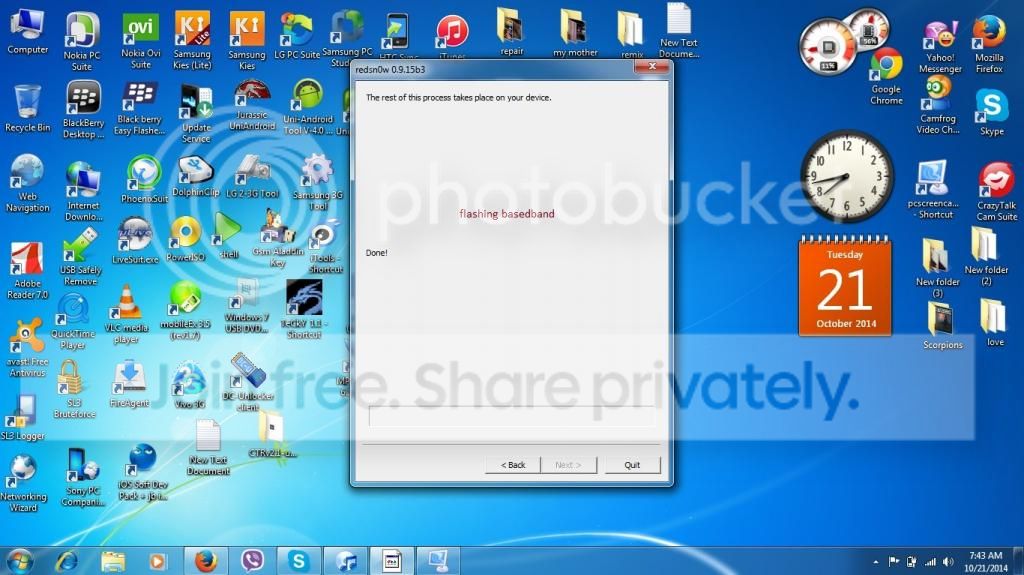
Task: Click the Quit button in redsn0w
Action: tap(632, 465)
